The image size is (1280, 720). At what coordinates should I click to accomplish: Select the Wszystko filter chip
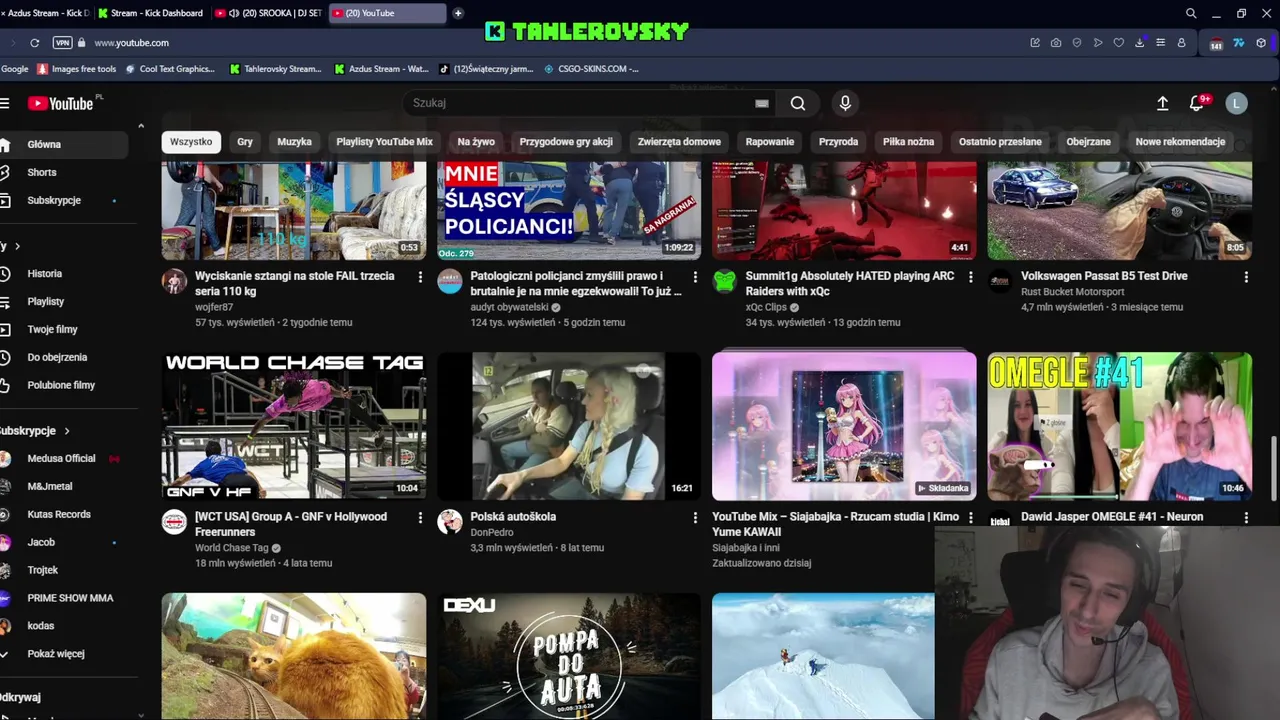191,142
